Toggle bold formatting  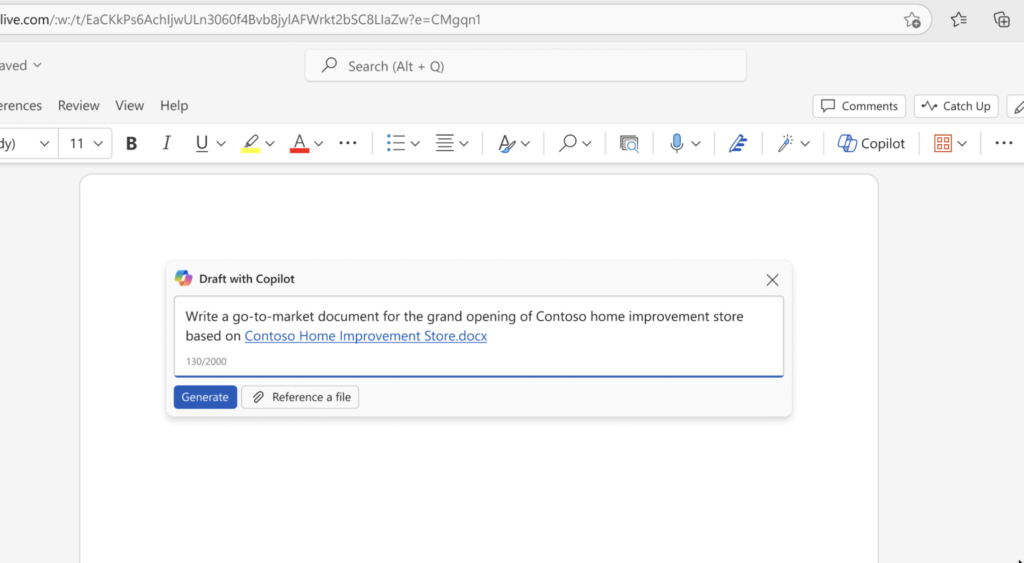click(x=131, y=143)
